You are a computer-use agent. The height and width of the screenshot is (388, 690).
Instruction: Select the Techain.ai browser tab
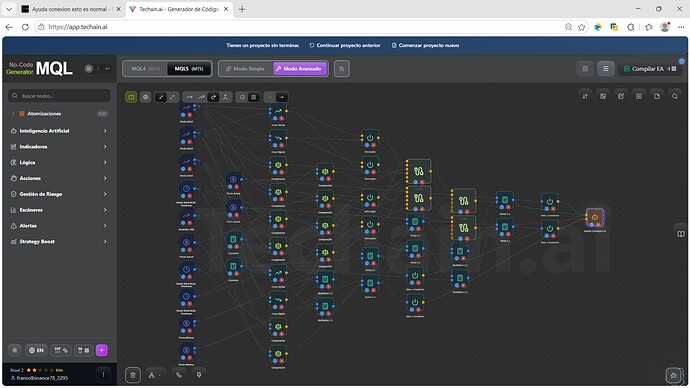(x=179, y=9)
